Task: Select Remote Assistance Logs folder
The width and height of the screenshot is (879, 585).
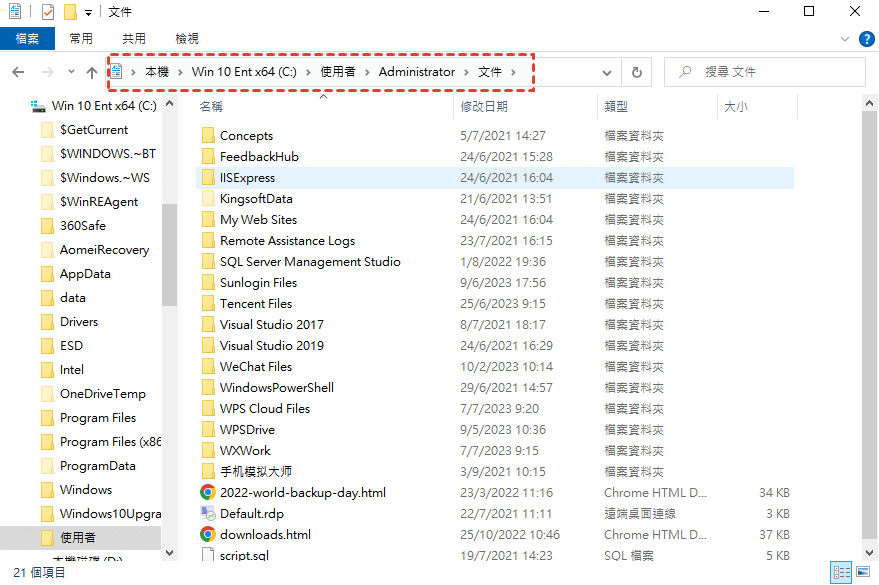Action: click(x=288, y=240)
